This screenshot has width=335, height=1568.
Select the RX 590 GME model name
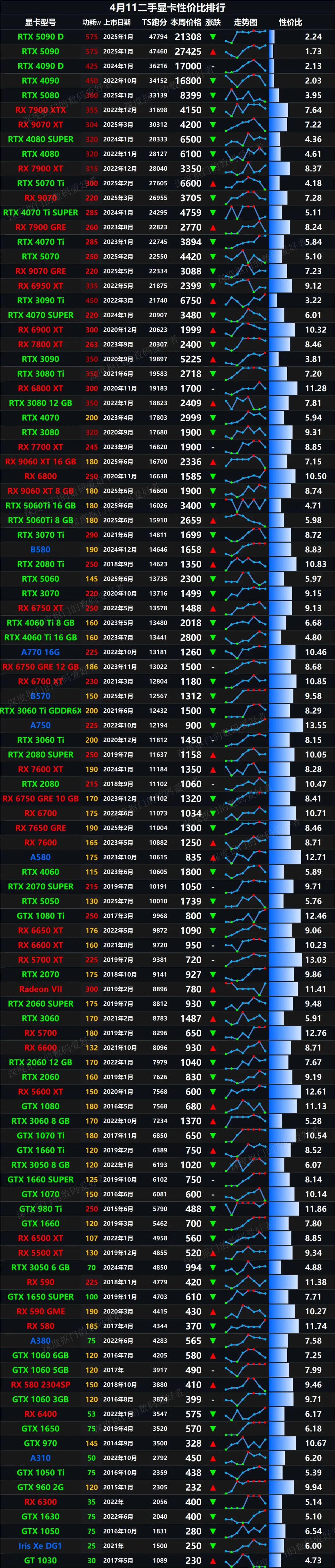41,1312
